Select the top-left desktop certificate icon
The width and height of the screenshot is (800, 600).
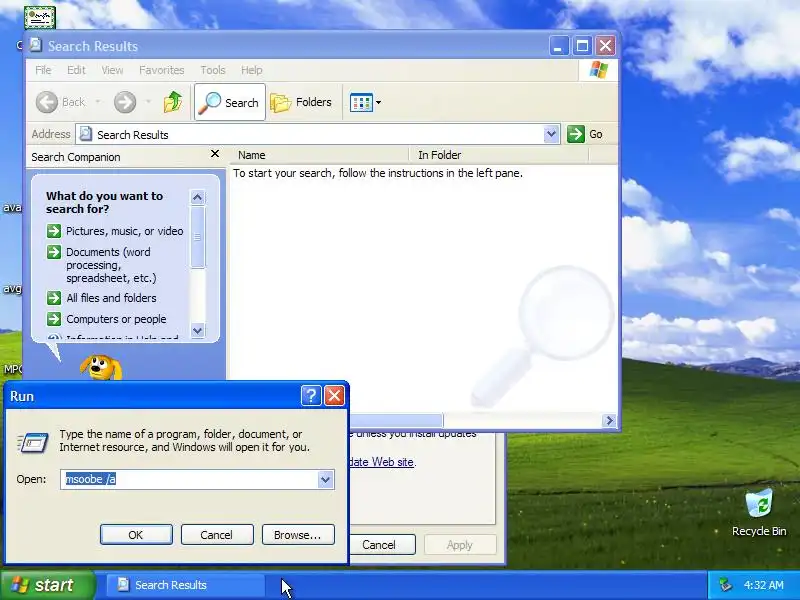(40, 18)
